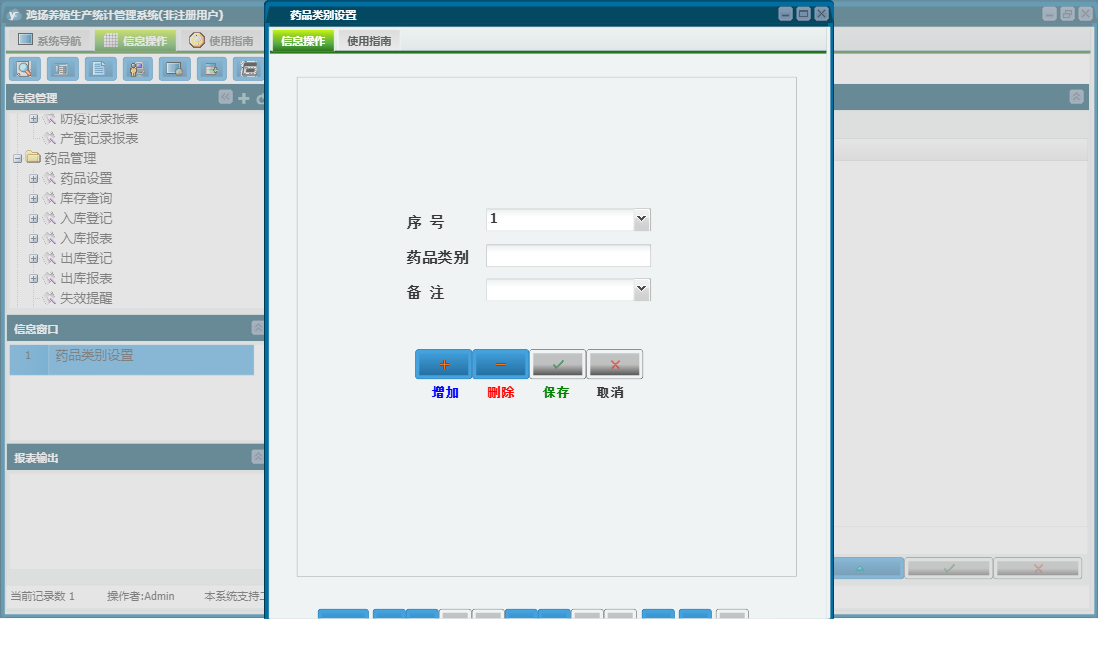Select 产蛋记录报表 in the tree

(x=99, y=139)
